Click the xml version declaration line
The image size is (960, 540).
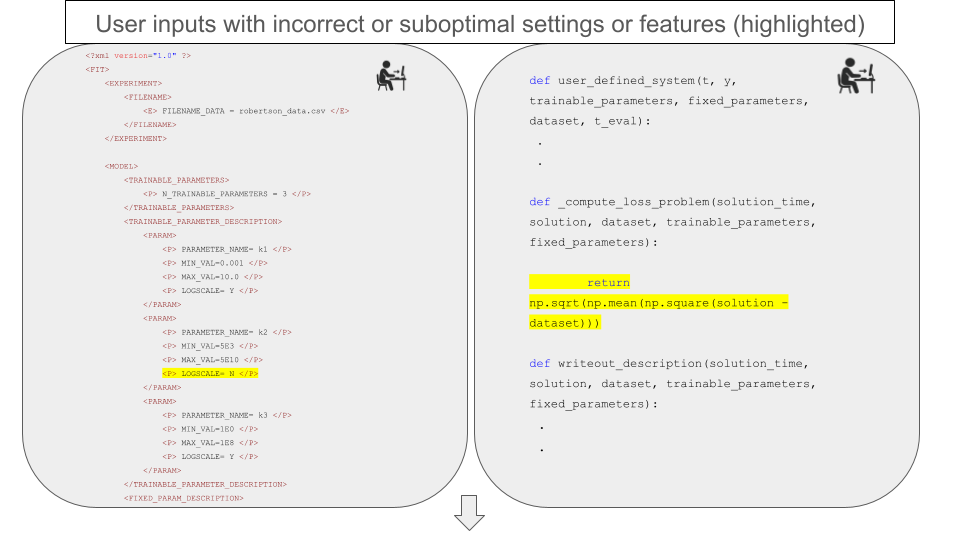138,55
